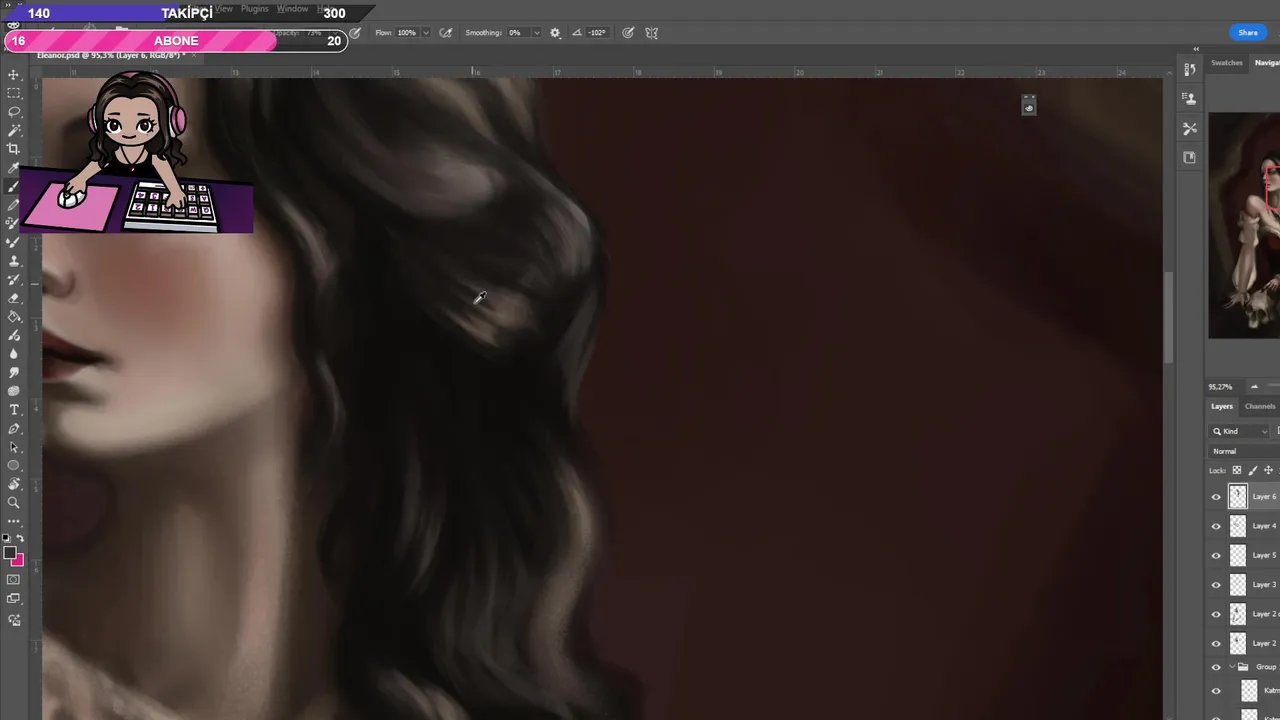1280x720 pixels.
Task: Select the Move tool
Action: click(14, 75)
